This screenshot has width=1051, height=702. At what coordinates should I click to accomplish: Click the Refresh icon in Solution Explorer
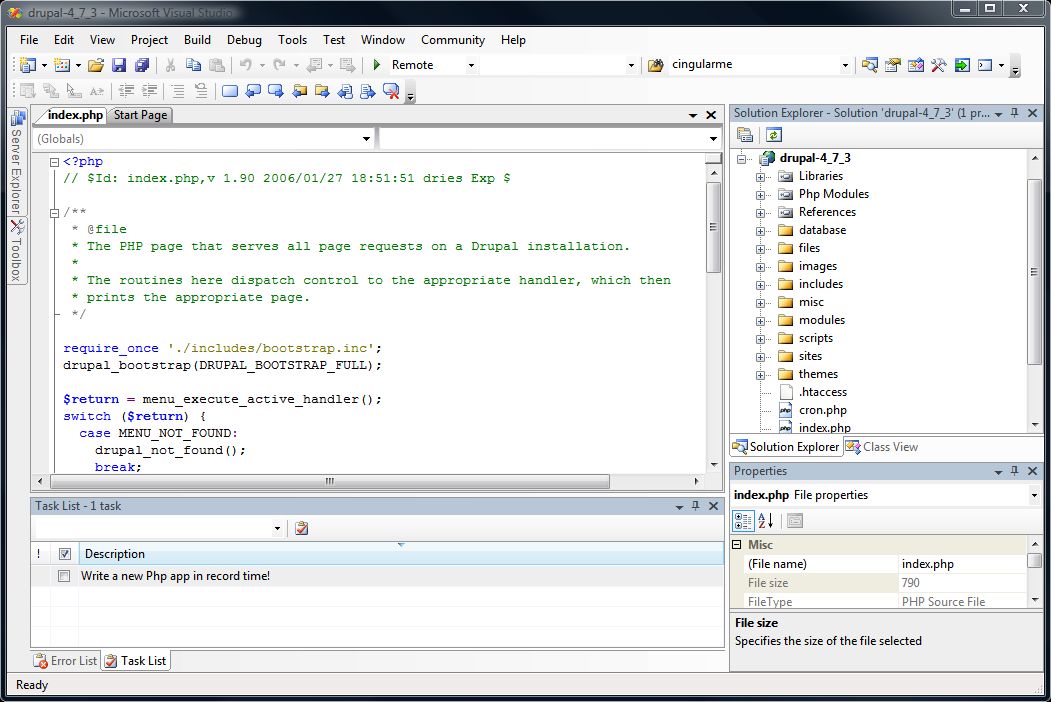pyautogui.click(x=774, y=135)
